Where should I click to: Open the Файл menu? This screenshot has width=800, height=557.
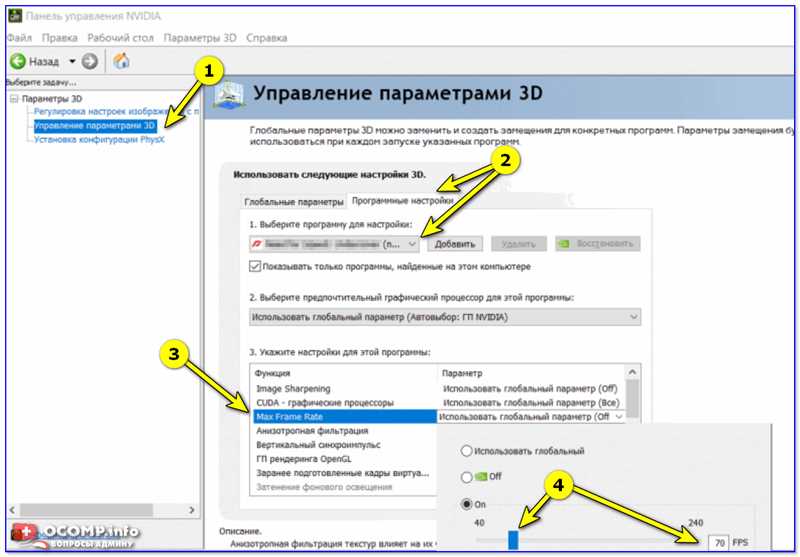tap(20, 38)
